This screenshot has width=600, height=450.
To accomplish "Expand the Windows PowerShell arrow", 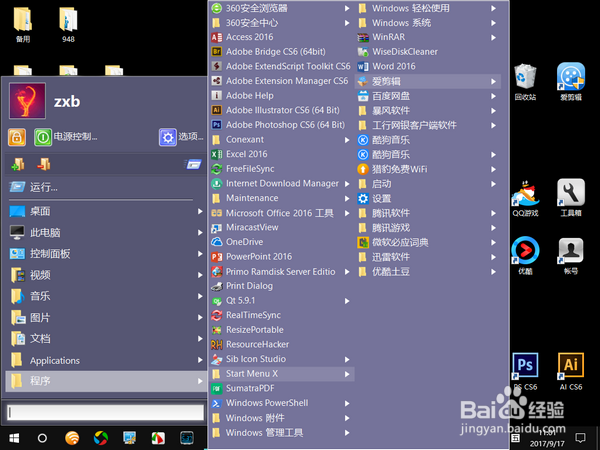I will (x=347, y=403).
